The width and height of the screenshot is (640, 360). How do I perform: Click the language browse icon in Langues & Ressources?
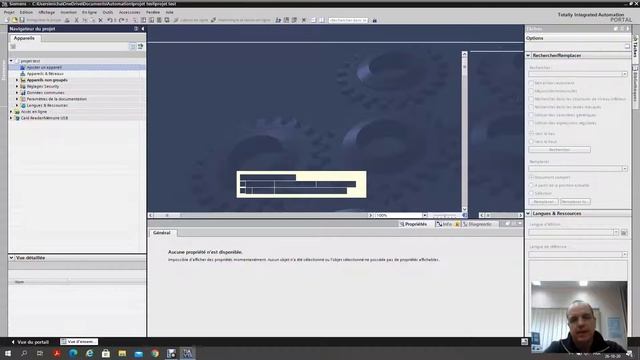coord(624,233)
